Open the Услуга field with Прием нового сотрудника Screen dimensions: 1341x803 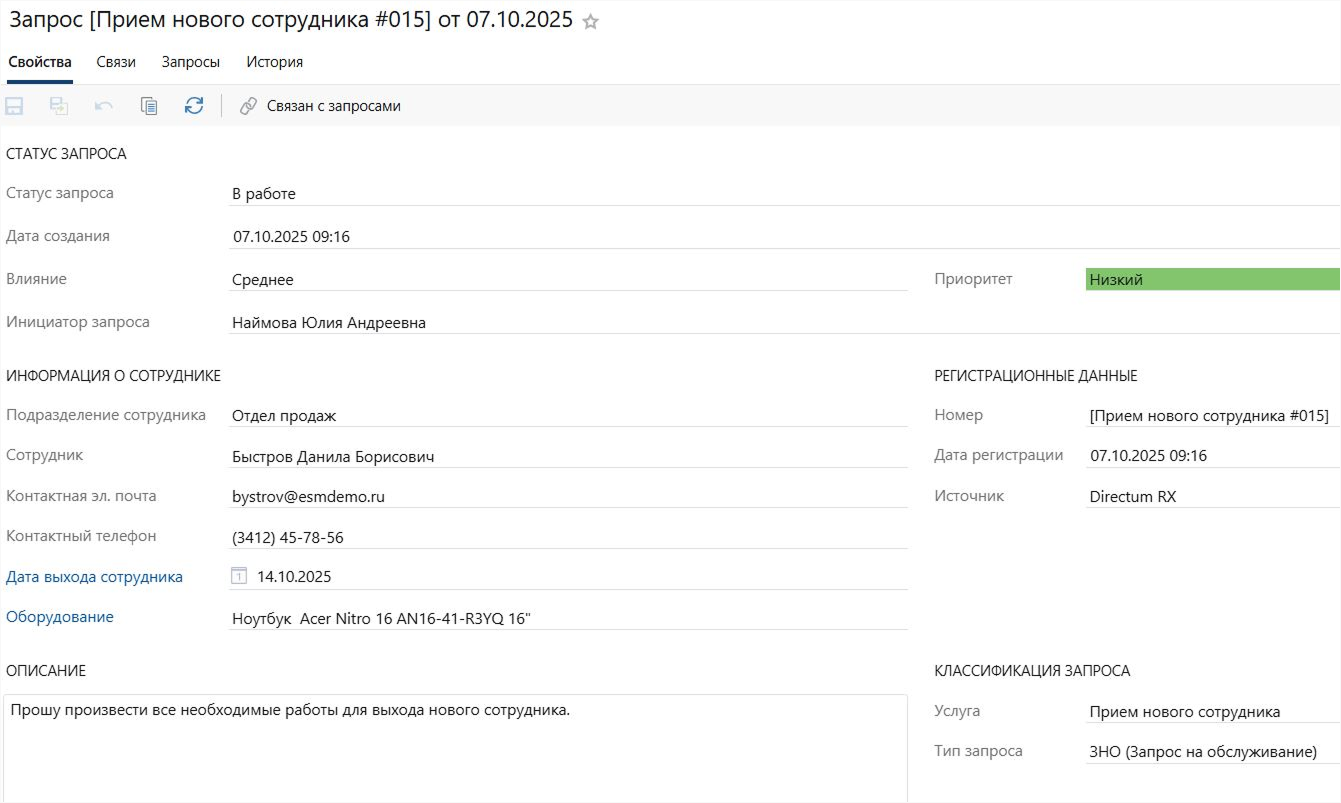1212,712
